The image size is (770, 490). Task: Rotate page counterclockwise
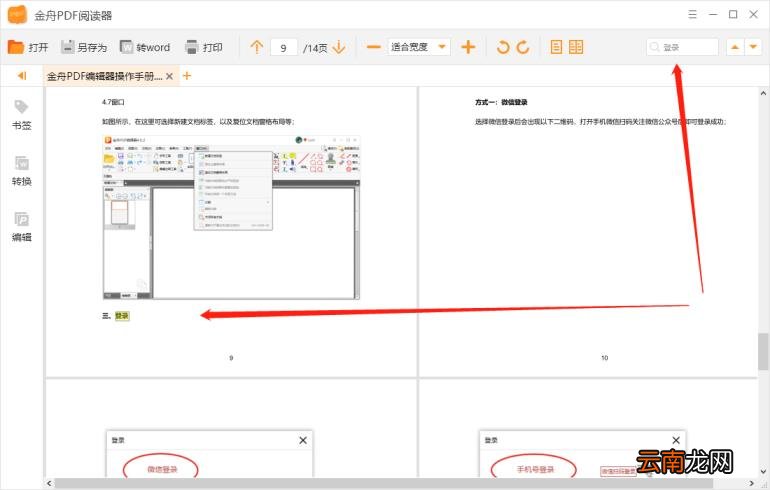point(503,47)
